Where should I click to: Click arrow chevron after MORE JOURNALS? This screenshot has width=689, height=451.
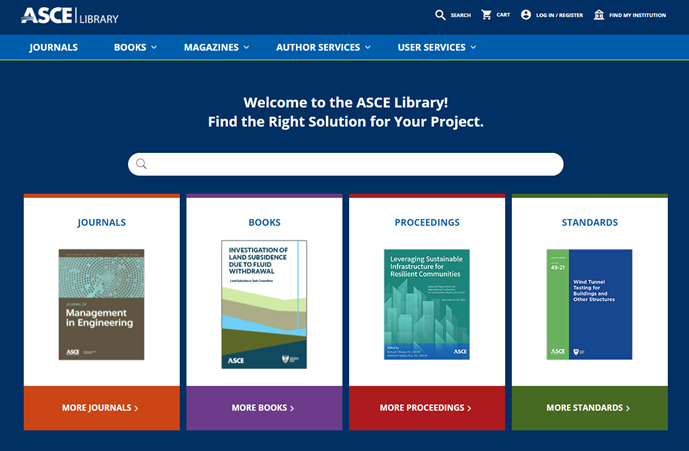coord(136,408)
